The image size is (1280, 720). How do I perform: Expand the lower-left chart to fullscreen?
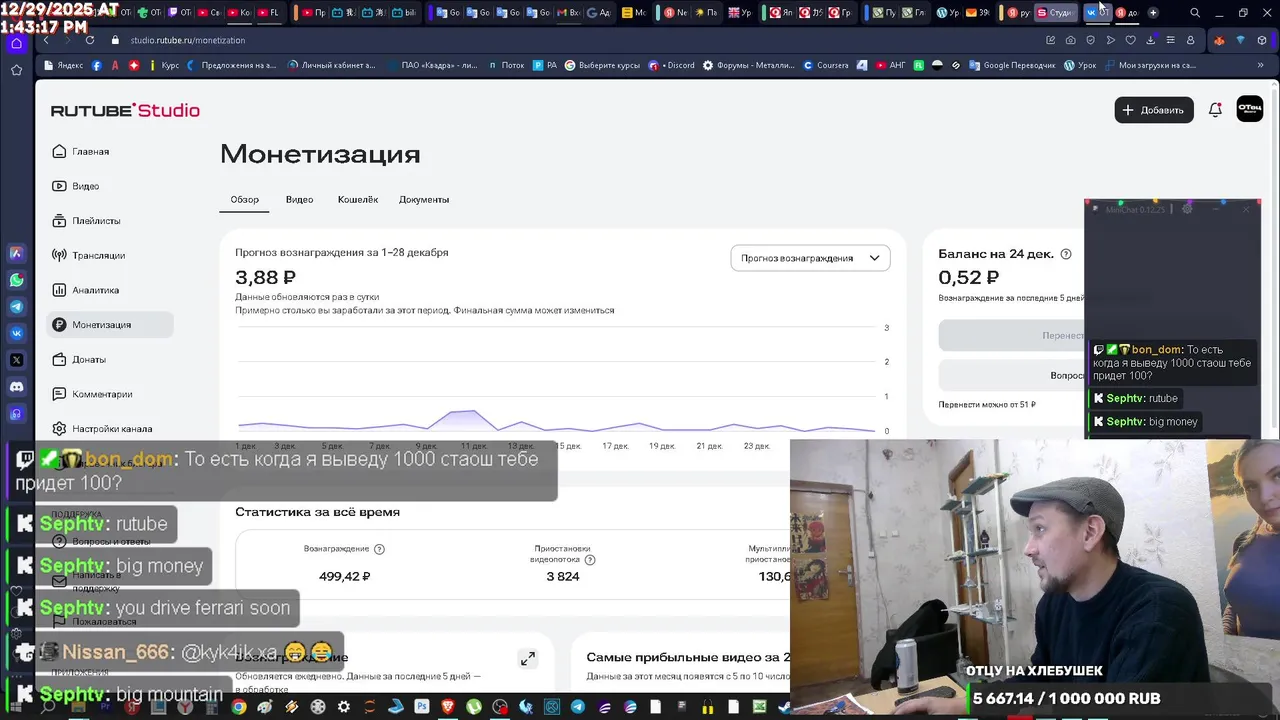click(x=527, y=658)
